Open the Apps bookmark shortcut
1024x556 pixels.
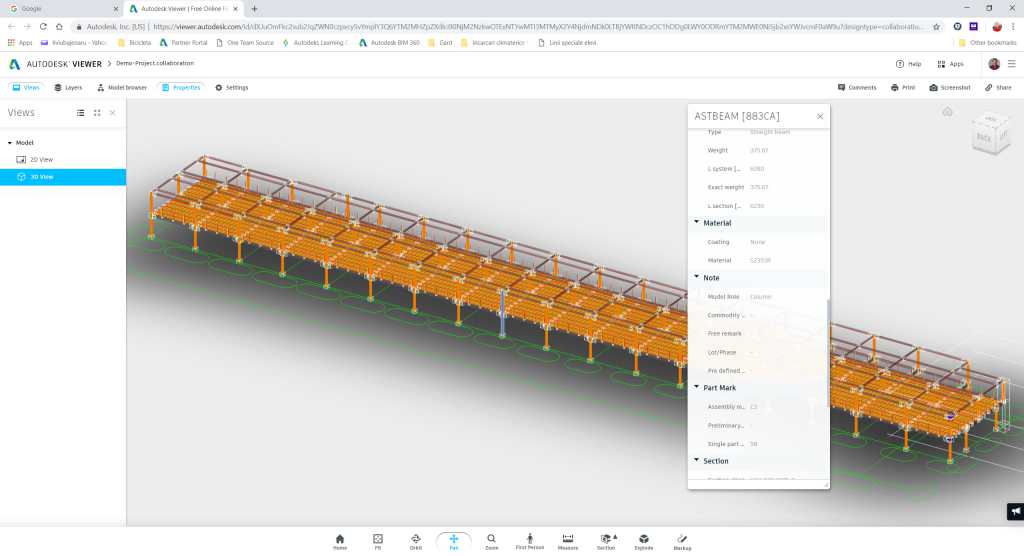pos(20,42)
